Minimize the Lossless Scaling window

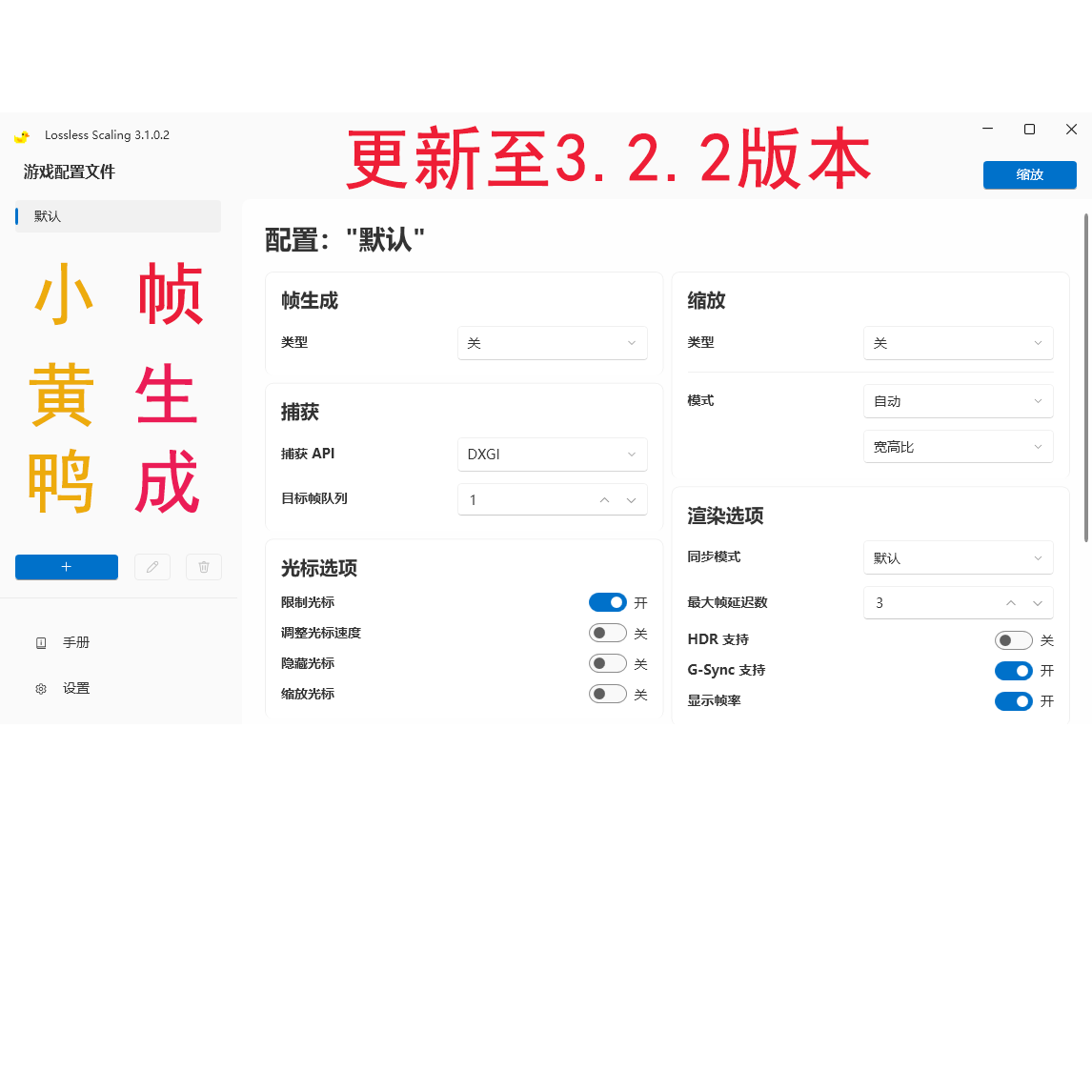(987, 129)
